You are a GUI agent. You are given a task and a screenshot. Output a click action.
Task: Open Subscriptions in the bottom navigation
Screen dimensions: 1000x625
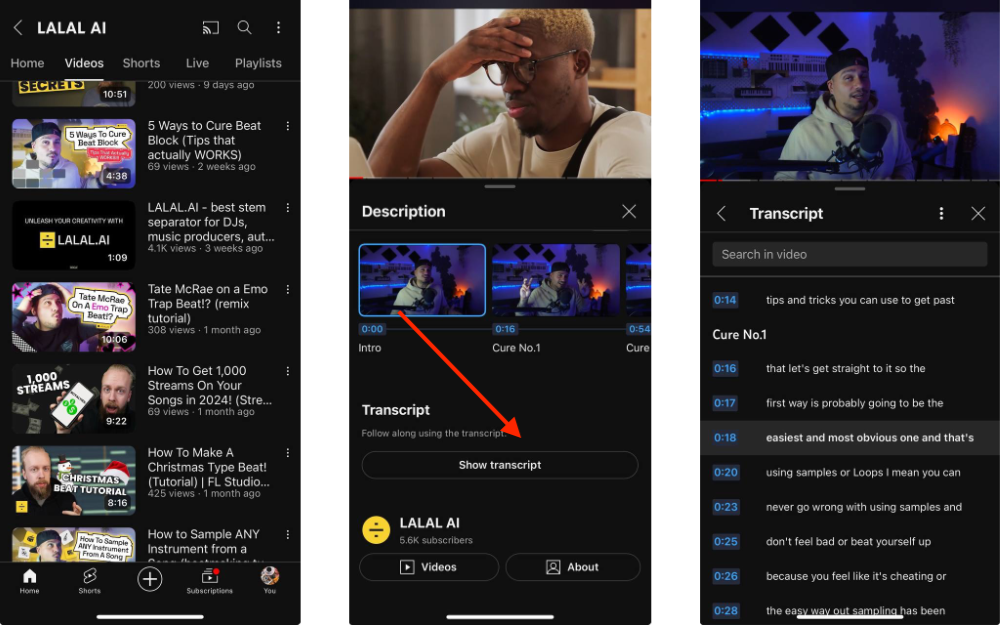pos(209,581)
